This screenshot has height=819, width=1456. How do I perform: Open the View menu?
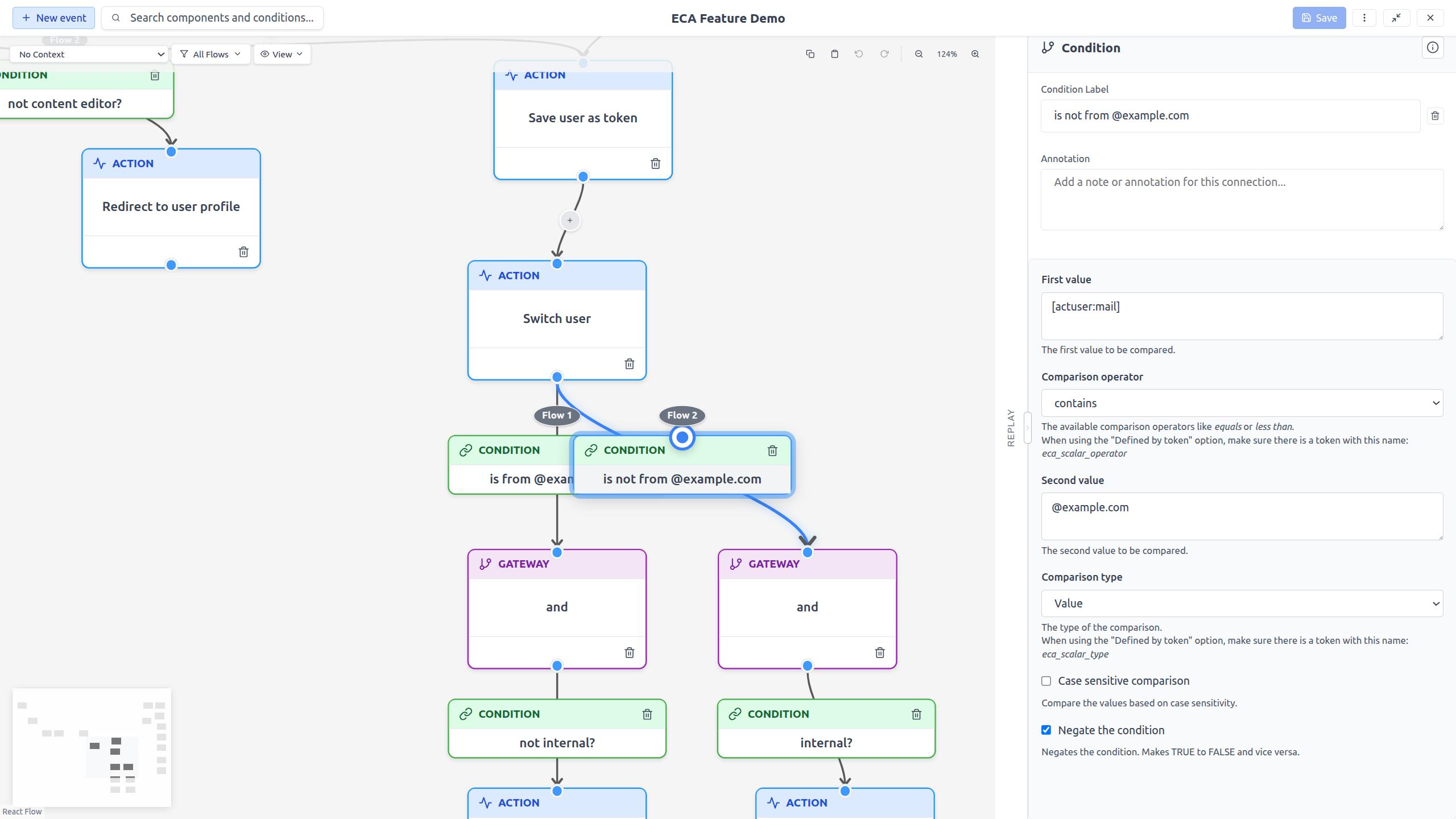(x=282, y=54)
